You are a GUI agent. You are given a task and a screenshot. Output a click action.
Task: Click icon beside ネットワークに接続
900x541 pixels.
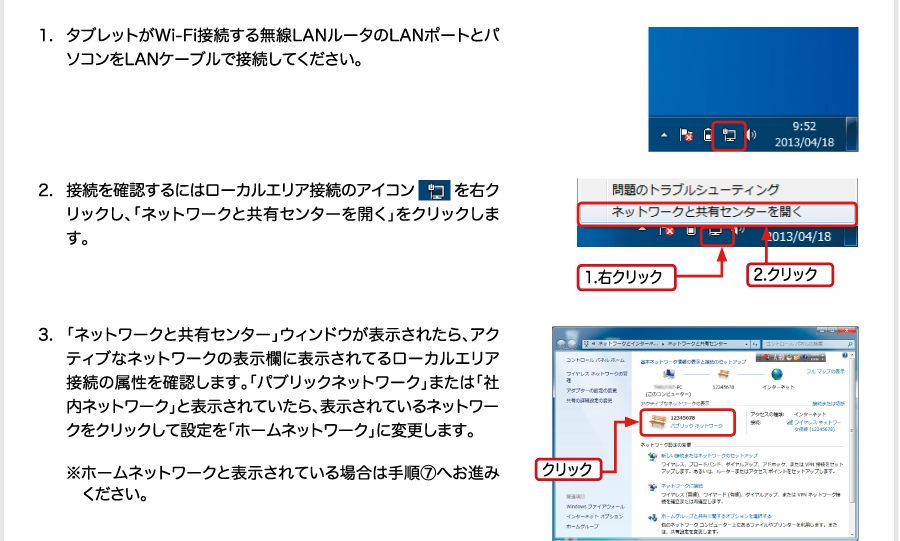pos(653,487)
